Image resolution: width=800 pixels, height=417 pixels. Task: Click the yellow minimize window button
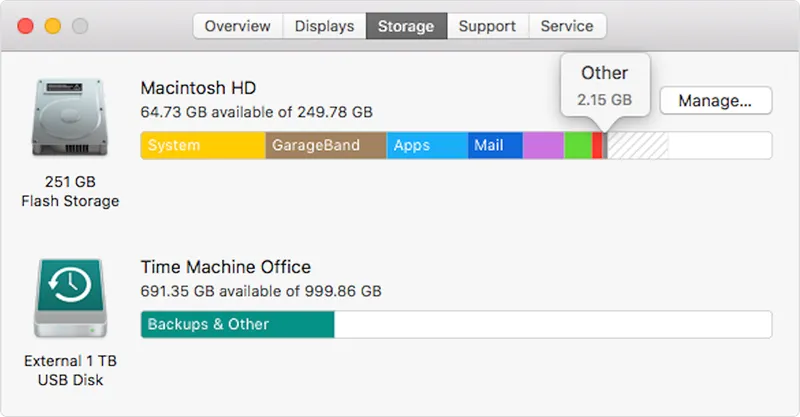click(x=53, y=26)
